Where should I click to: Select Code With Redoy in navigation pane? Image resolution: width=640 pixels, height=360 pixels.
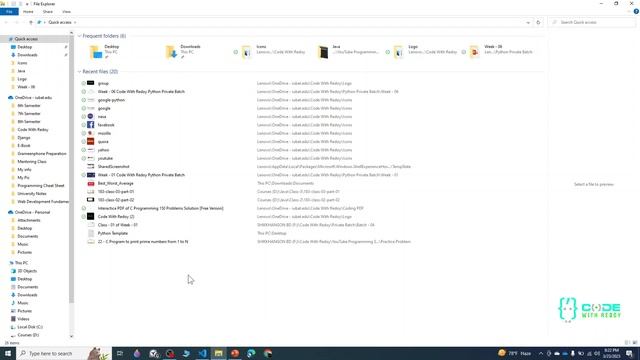33,129
